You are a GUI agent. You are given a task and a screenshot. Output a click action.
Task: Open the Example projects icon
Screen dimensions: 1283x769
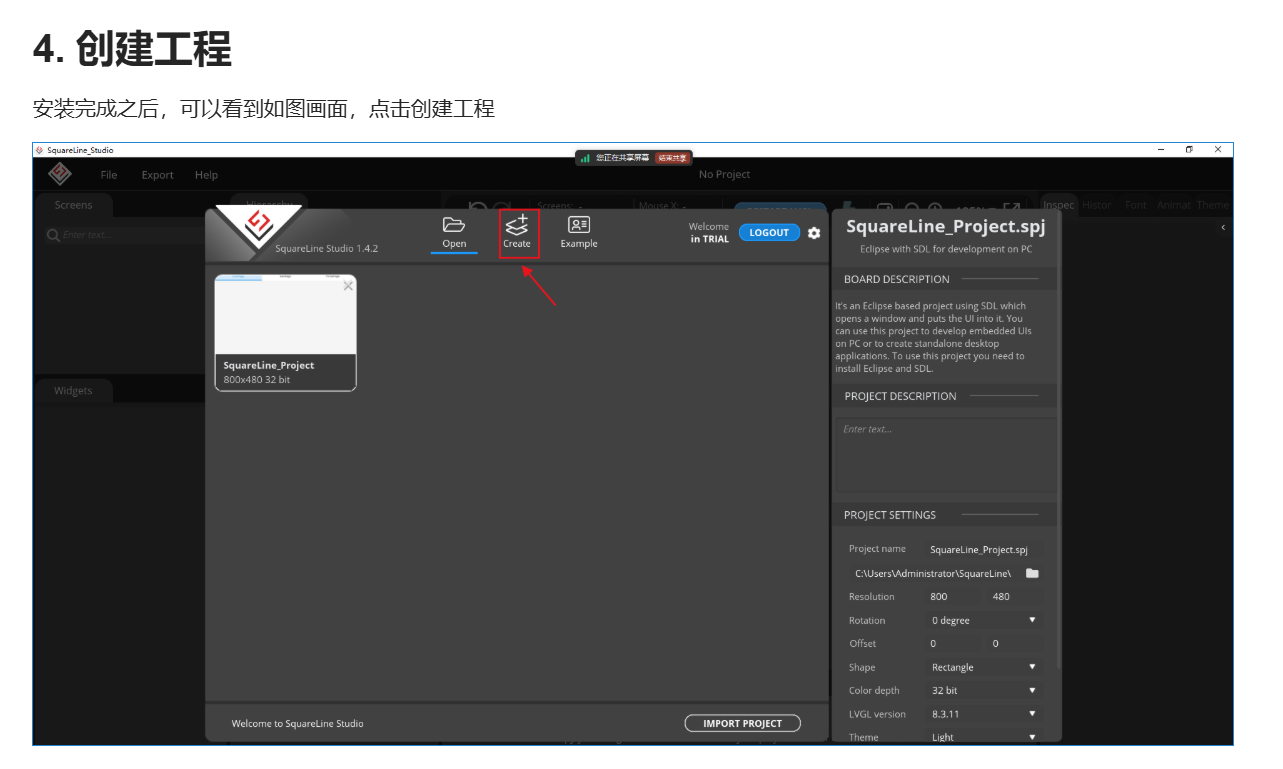(x=579, y=225)
